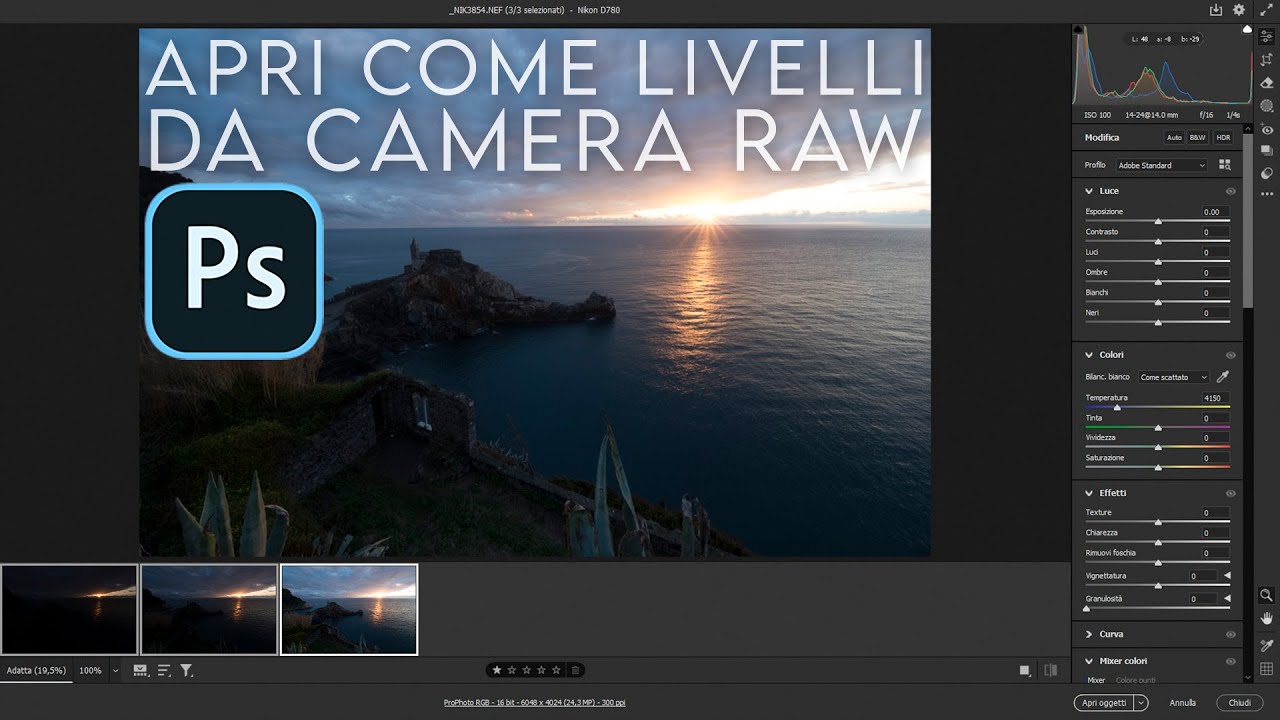The height and width of the screenshot is (720, 1280).
Task: Toggle visibility of Effetti panel edits
Action: (1231, 493)
